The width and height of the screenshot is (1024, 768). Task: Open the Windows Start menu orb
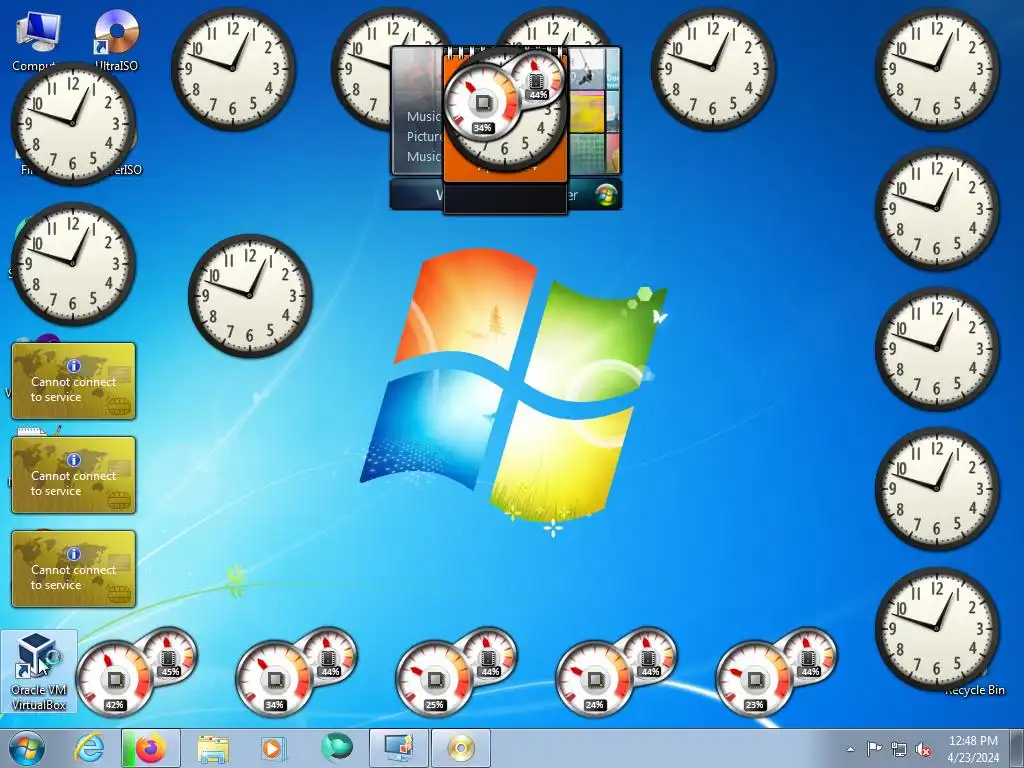click(27, 748)
